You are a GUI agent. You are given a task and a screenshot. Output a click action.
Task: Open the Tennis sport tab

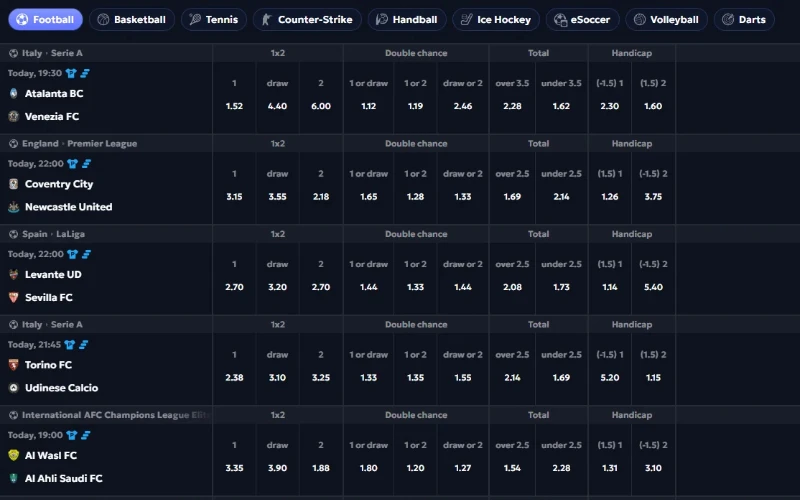(x=214, y=19)
